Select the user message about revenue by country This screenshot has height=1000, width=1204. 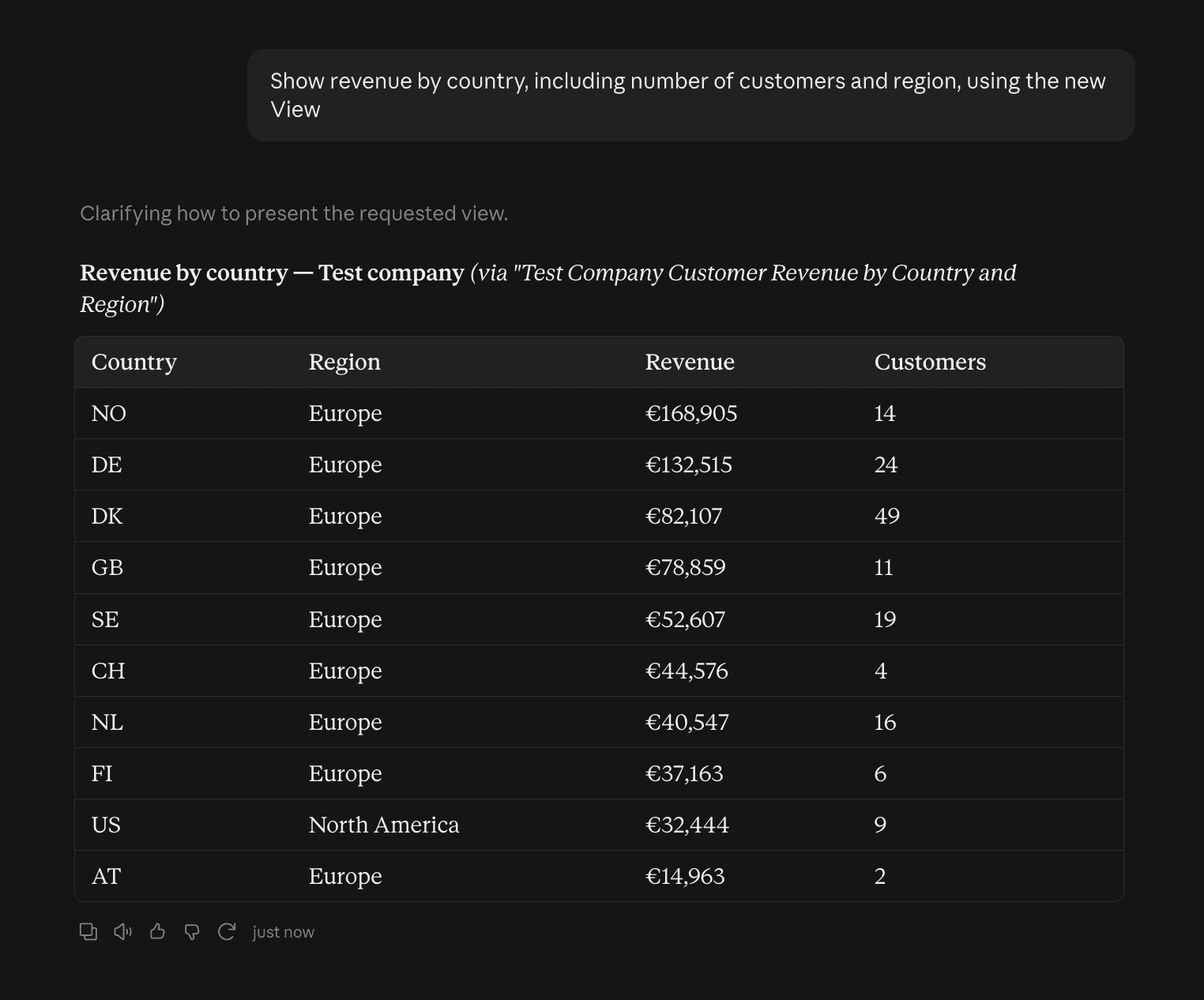(x=690, y=96)
